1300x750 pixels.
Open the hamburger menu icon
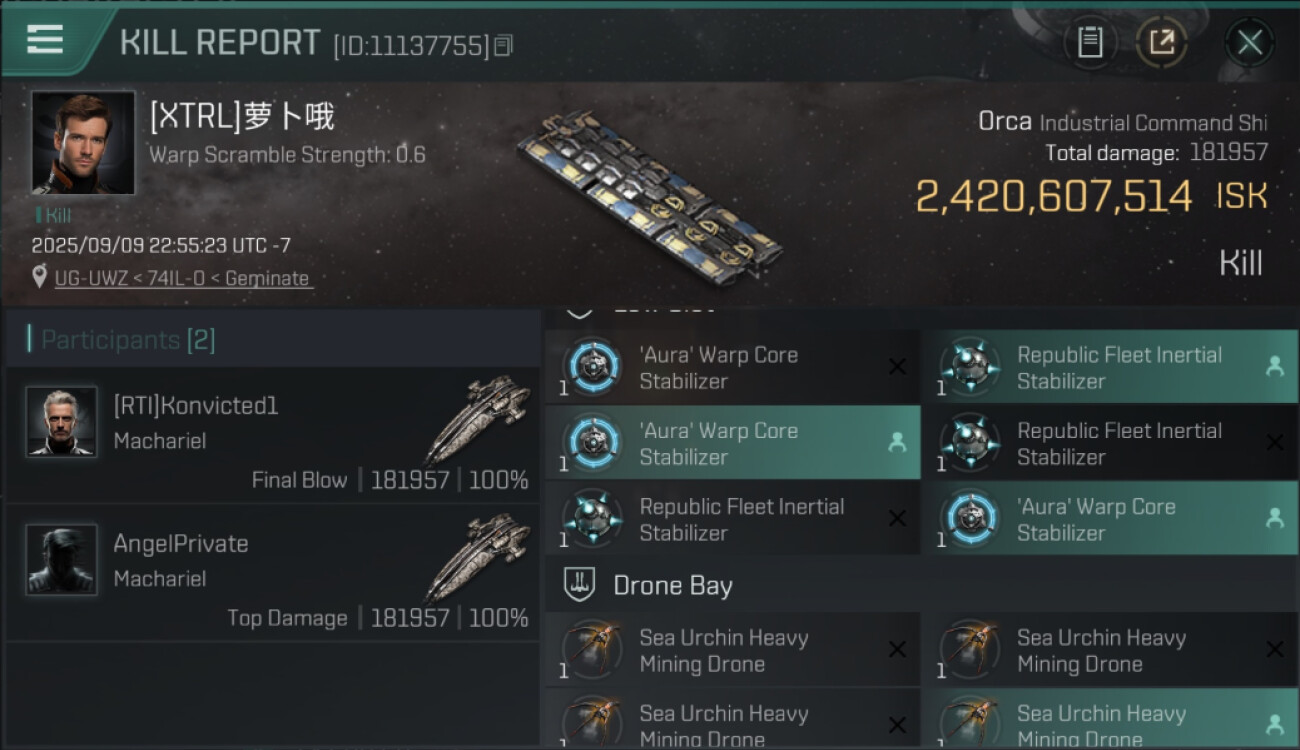pyautogui.click(x=45, y=39)
